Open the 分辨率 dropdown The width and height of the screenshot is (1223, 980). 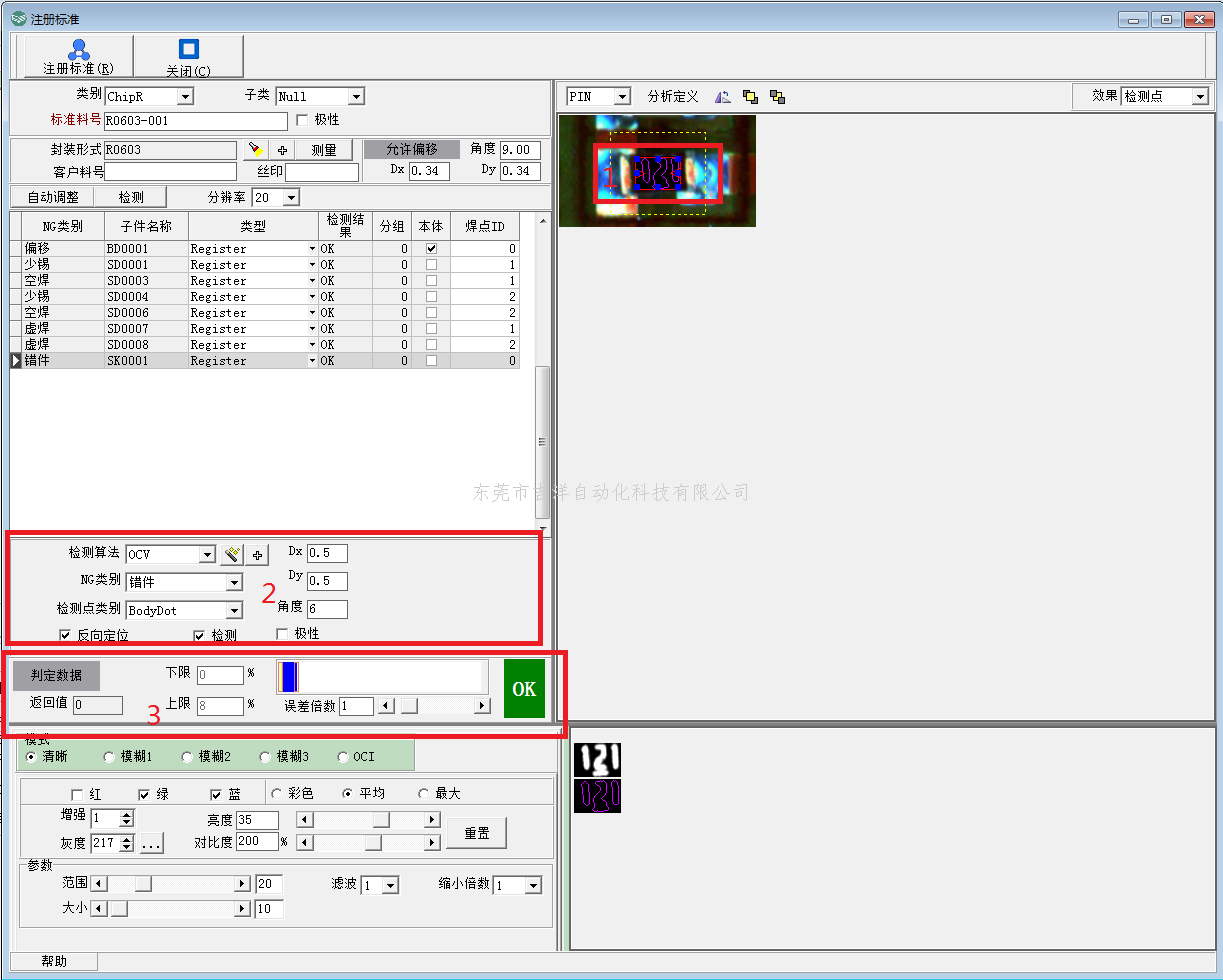coord(291,198)
